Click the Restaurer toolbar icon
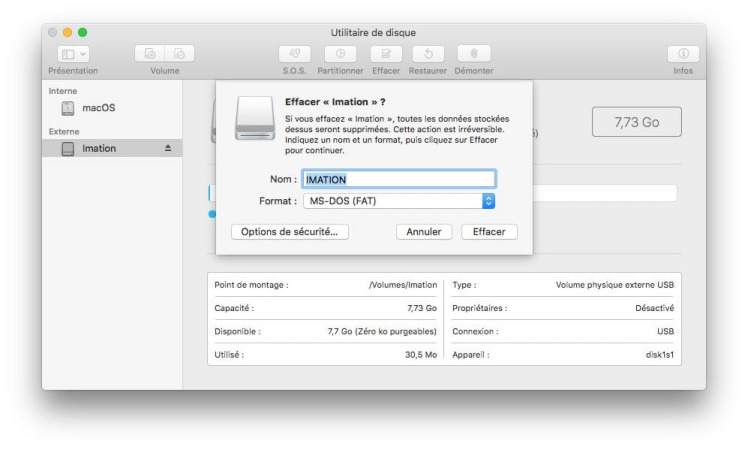The height and width of the screenshot is (450, 748). tap(428, 53)
